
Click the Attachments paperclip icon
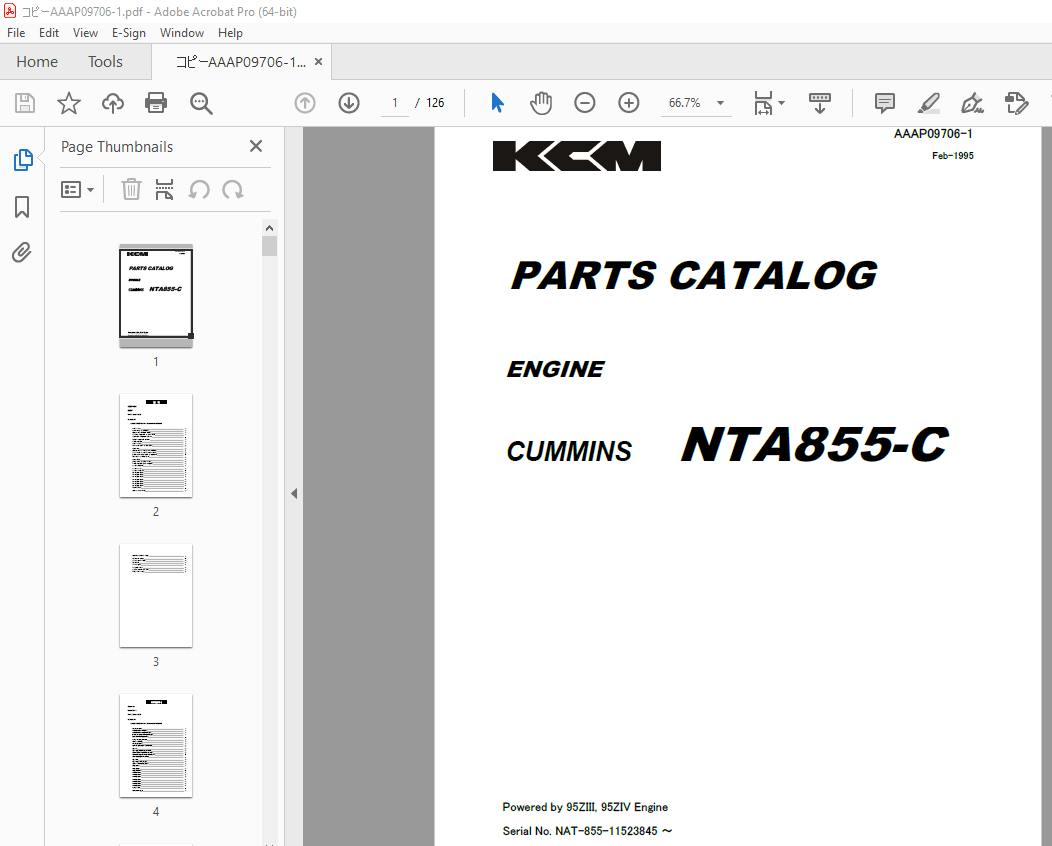pyautogui.click(x=22, y=252)
